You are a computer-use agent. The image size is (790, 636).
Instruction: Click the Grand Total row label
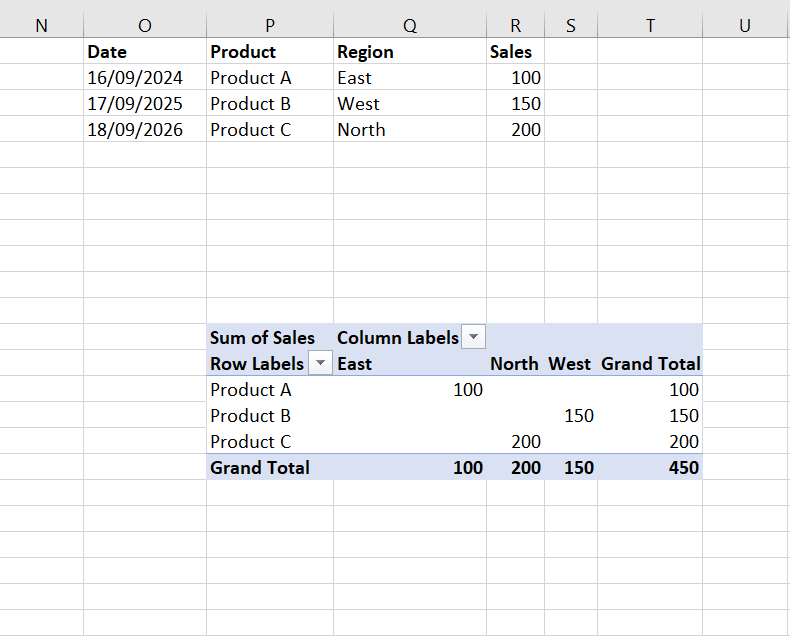coord(260,468)
